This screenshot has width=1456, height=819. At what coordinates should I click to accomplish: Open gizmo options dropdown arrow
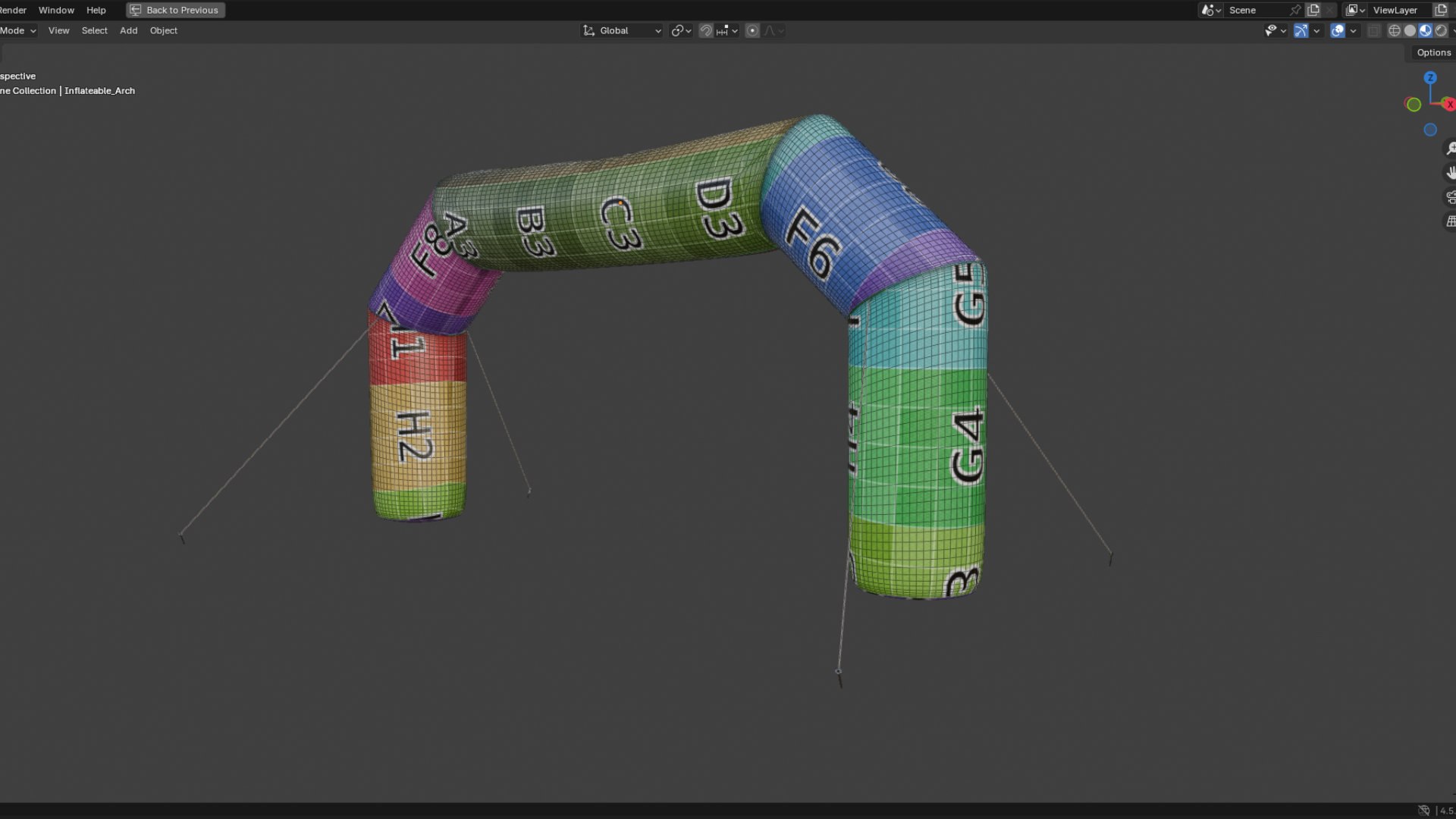[x=1316, y=30]
